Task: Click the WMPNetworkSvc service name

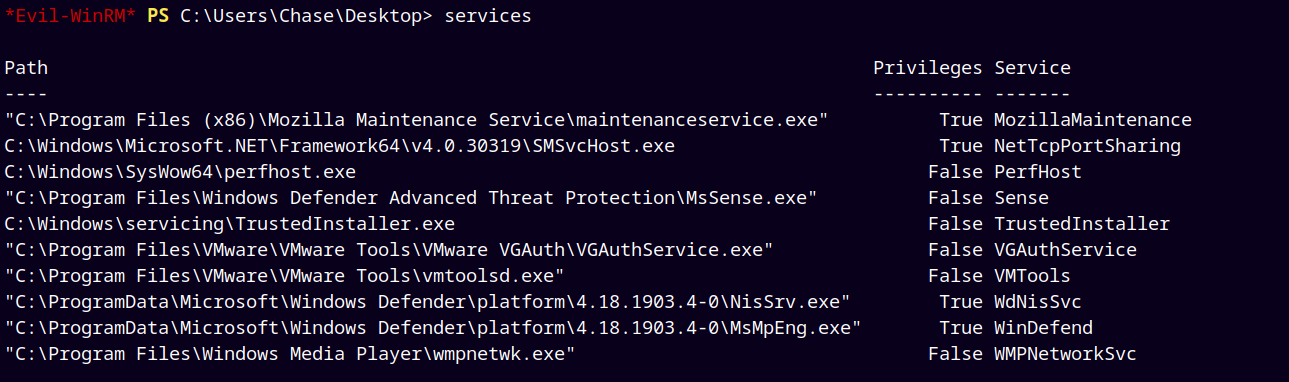Action: 1065,354
